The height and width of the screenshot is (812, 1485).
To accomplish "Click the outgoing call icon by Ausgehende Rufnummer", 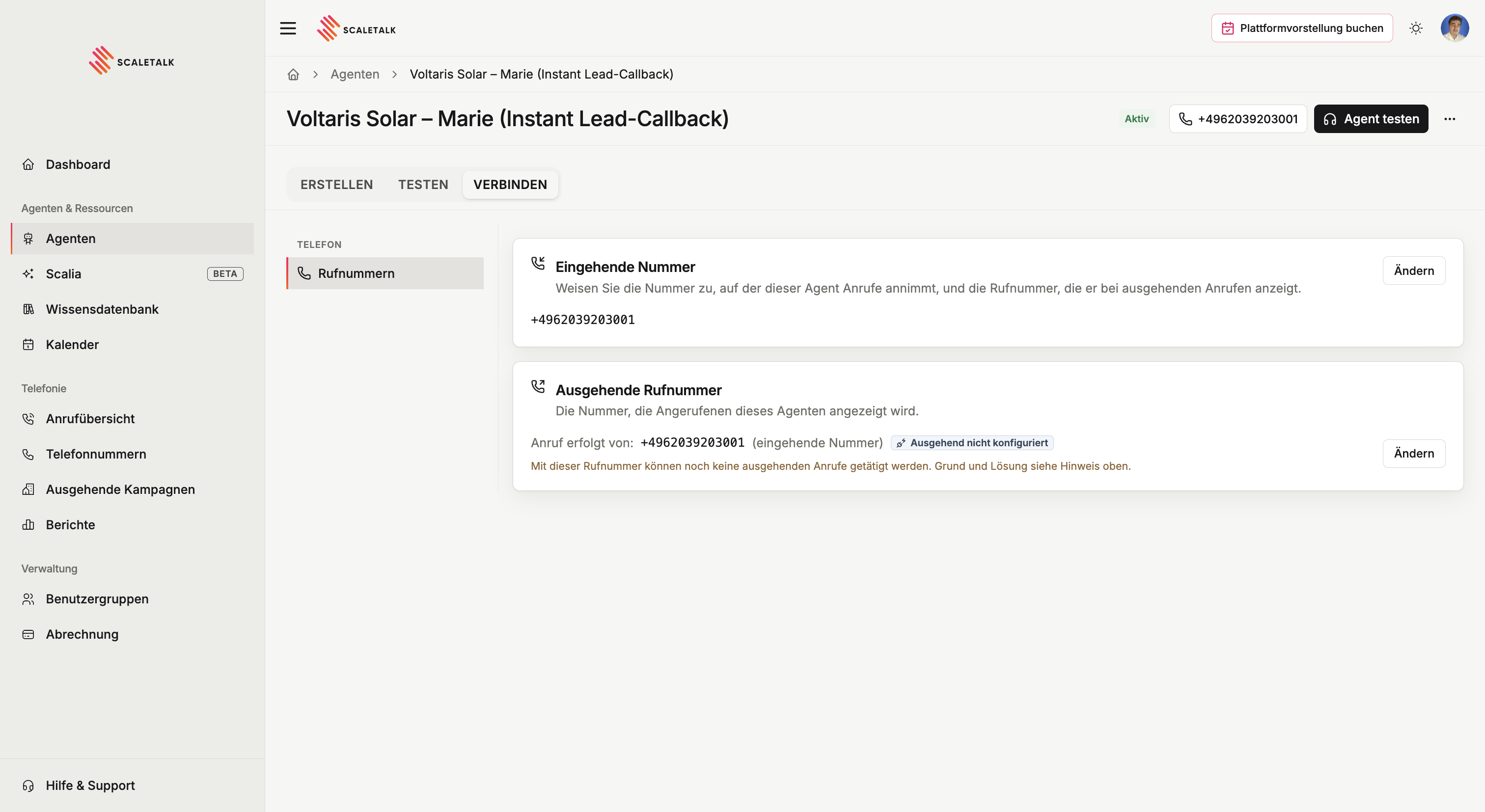I will tap(538, 386).
